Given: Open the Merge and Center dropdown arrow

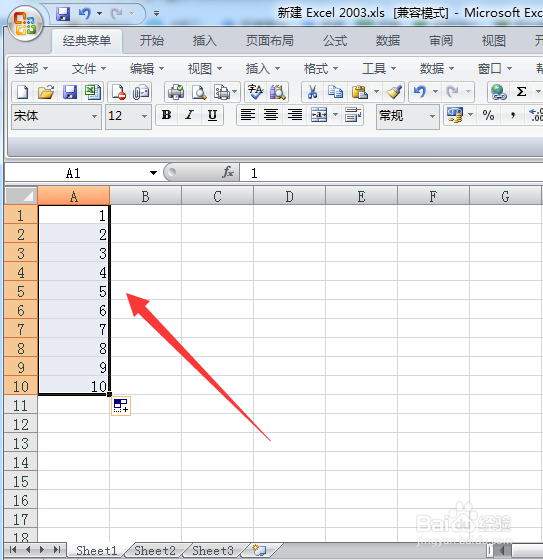Looking at the screenshot, I should click(335, 115).
